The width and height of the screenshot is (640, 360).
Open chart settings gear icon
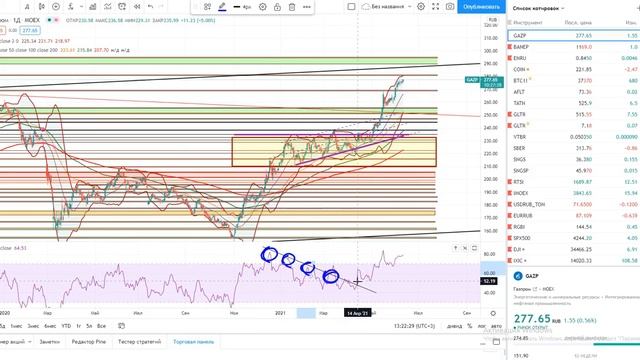tap(421, 7)
